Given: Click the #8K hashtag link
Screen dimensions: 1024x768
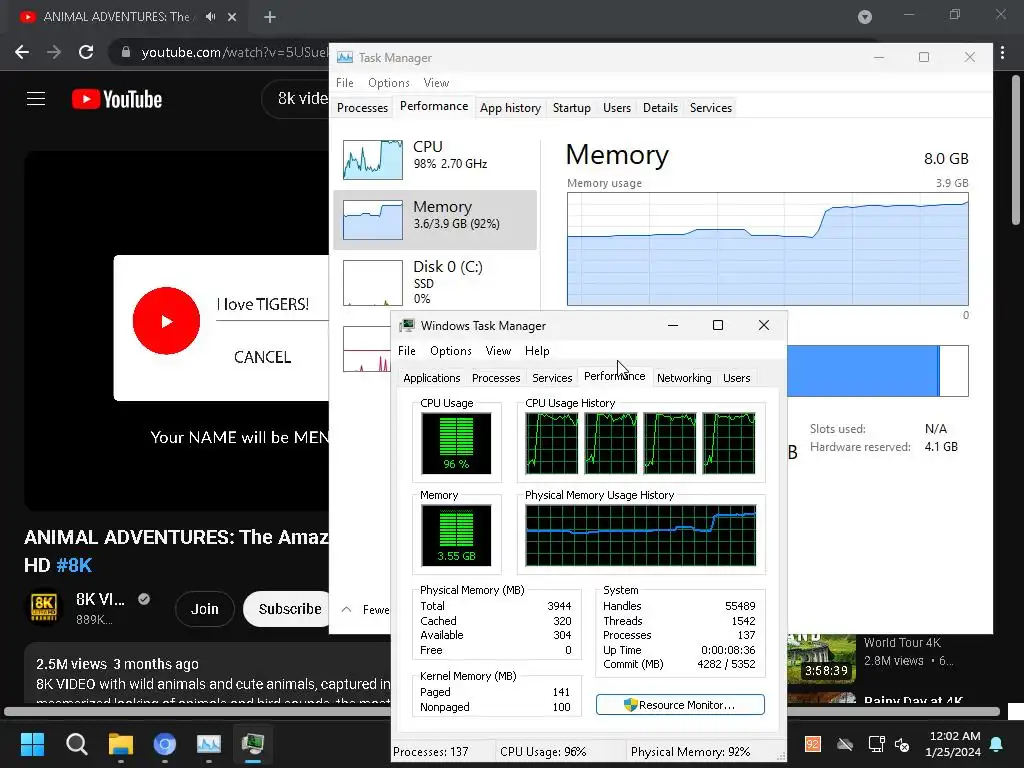Looking at the screenshot, I should (74, 565).
